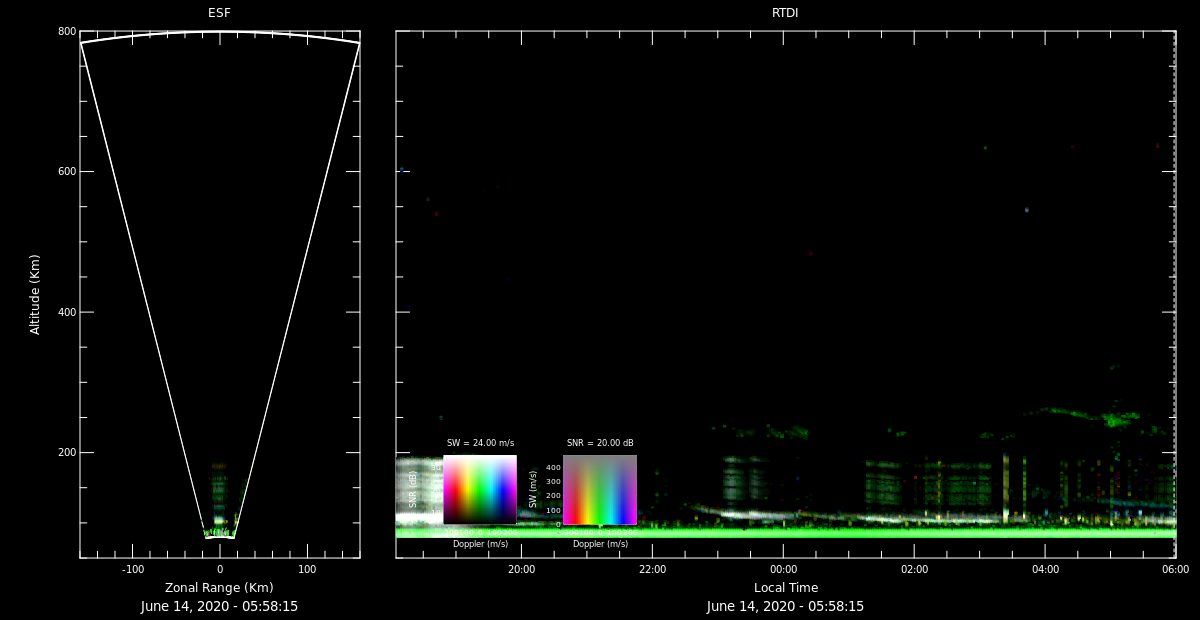Screen dimensions: 1200x620
Task: Click the SNR (dB) legend axis label
Action: (413, 490)
